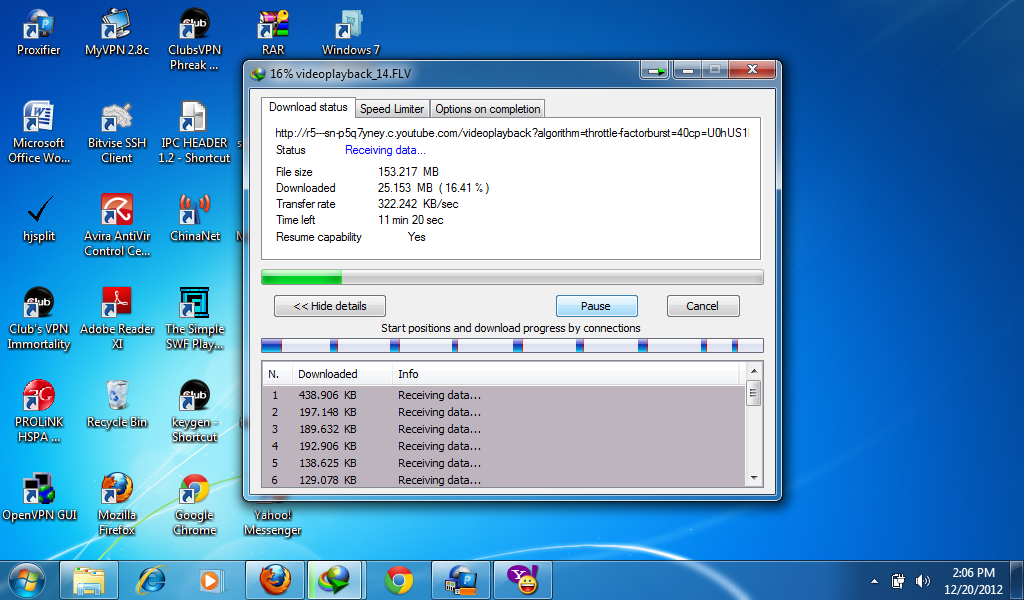
Task: Open the ChinaNet desktop shortcut
Action: 194,219
